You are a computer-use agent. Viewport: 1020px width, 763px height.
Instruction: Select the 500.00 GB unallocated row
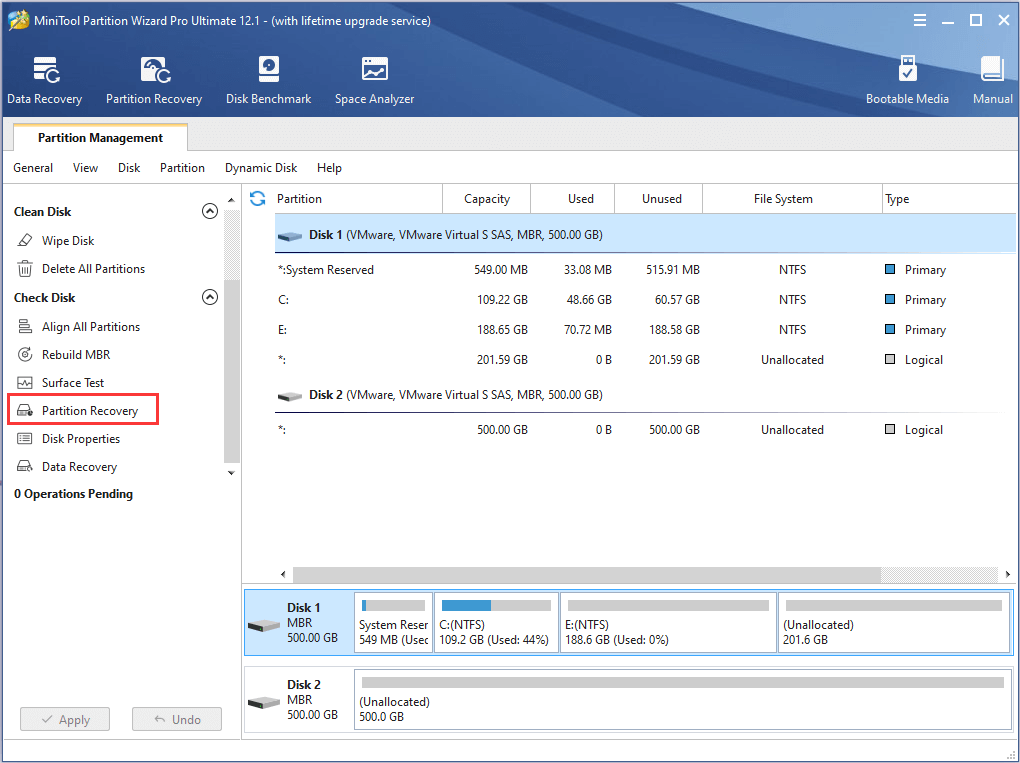(x=645, y=429)
